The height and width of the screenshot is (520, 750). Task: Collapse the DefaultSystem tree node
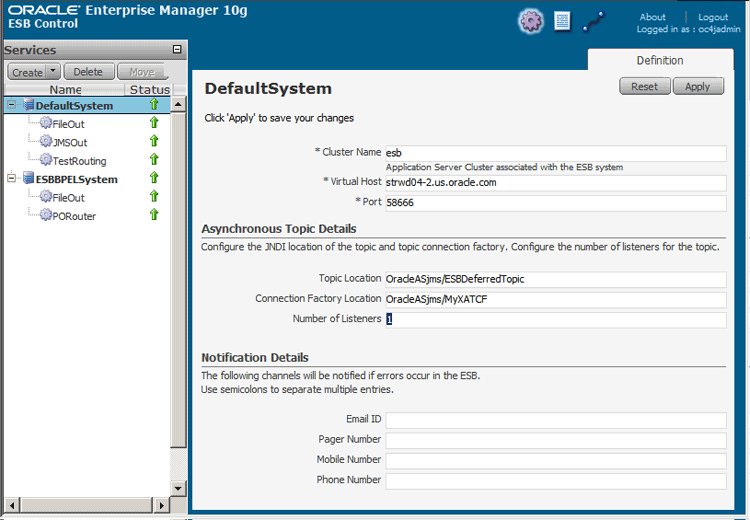[x=11, y=105]
